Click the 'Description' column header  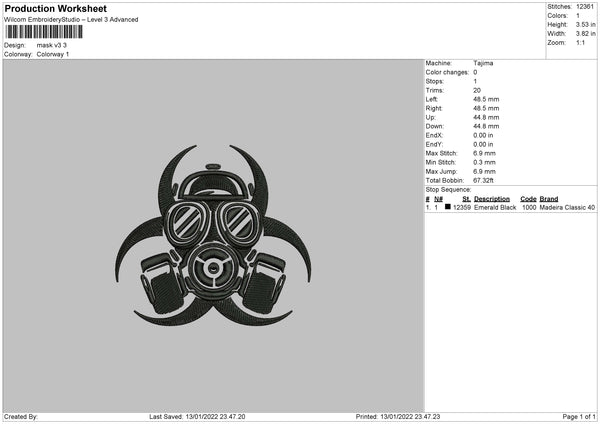pyautogui.click(x=492, y=199)
